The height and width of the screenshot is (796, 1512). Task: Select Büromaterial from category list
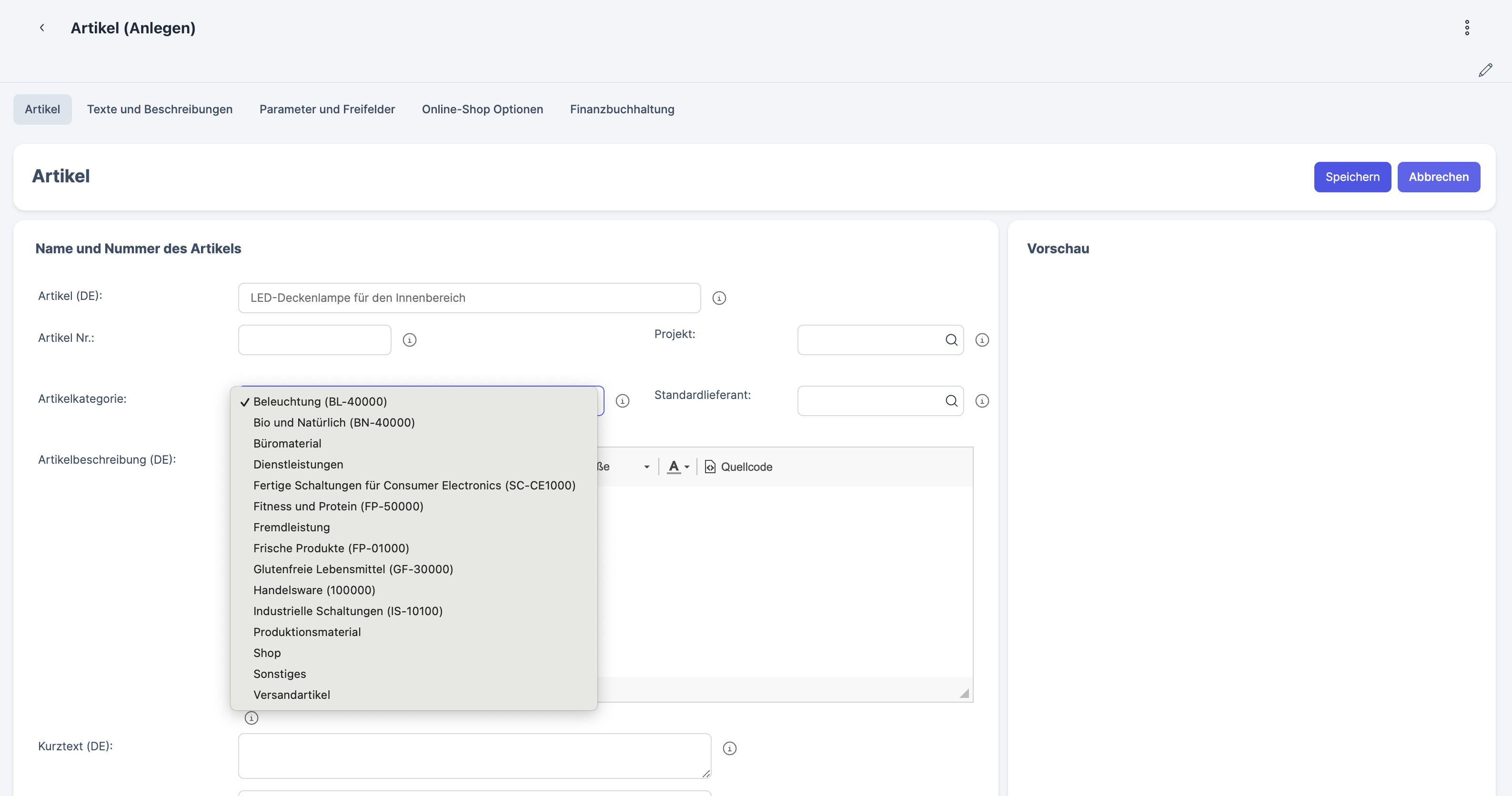(x=287, y=443)
